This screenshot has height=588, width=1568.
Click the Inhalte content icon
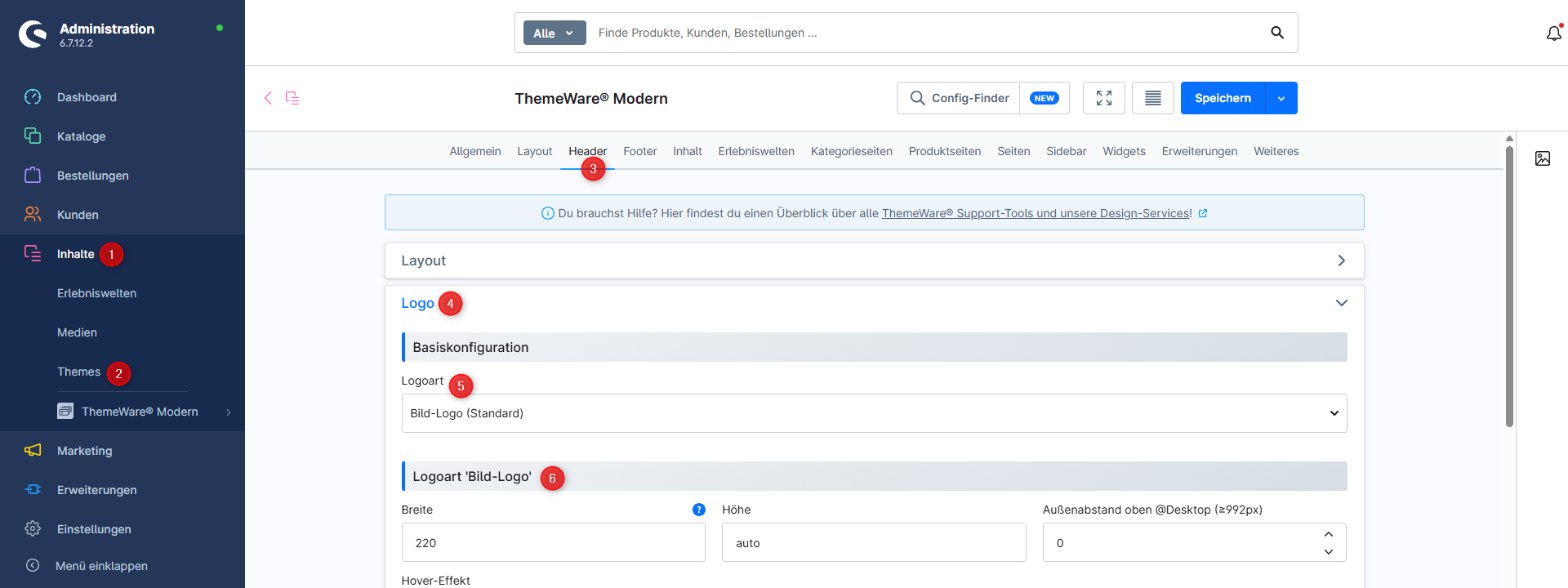[x=33, y=254]
